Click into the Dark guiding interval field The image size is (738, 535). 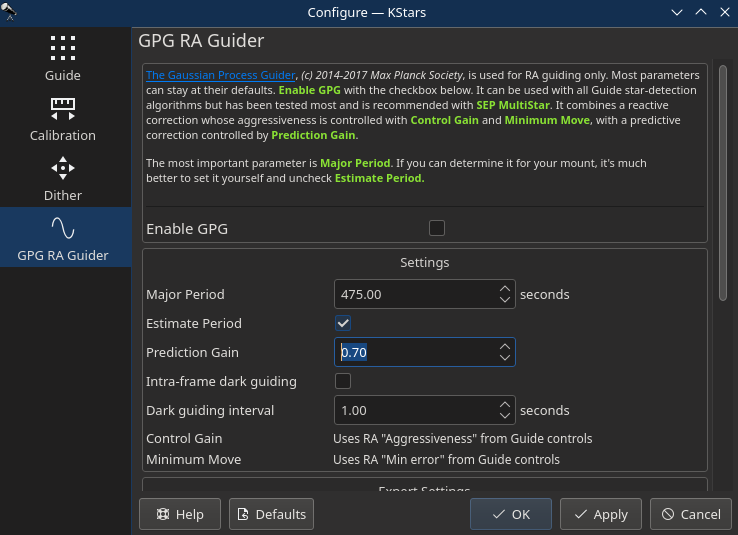click(416, 411)
